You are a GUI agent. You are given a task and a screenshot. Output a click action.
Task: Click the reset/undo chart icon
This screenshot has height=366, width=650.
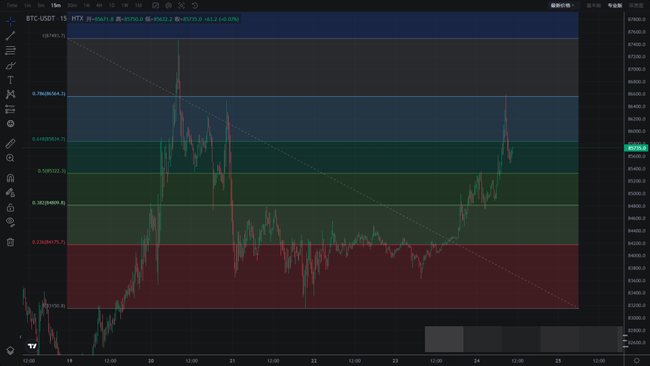[195, 5]
